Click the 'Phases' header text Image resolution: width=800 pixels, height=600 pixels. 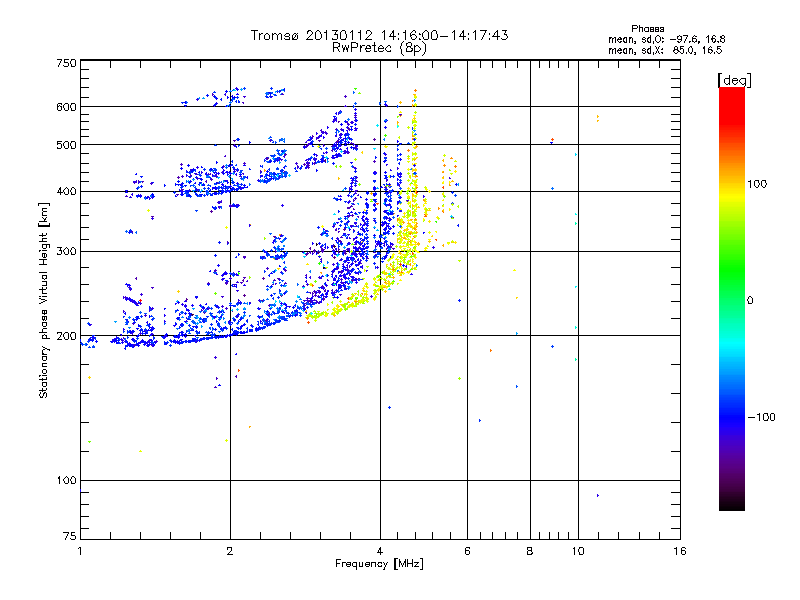647,29
